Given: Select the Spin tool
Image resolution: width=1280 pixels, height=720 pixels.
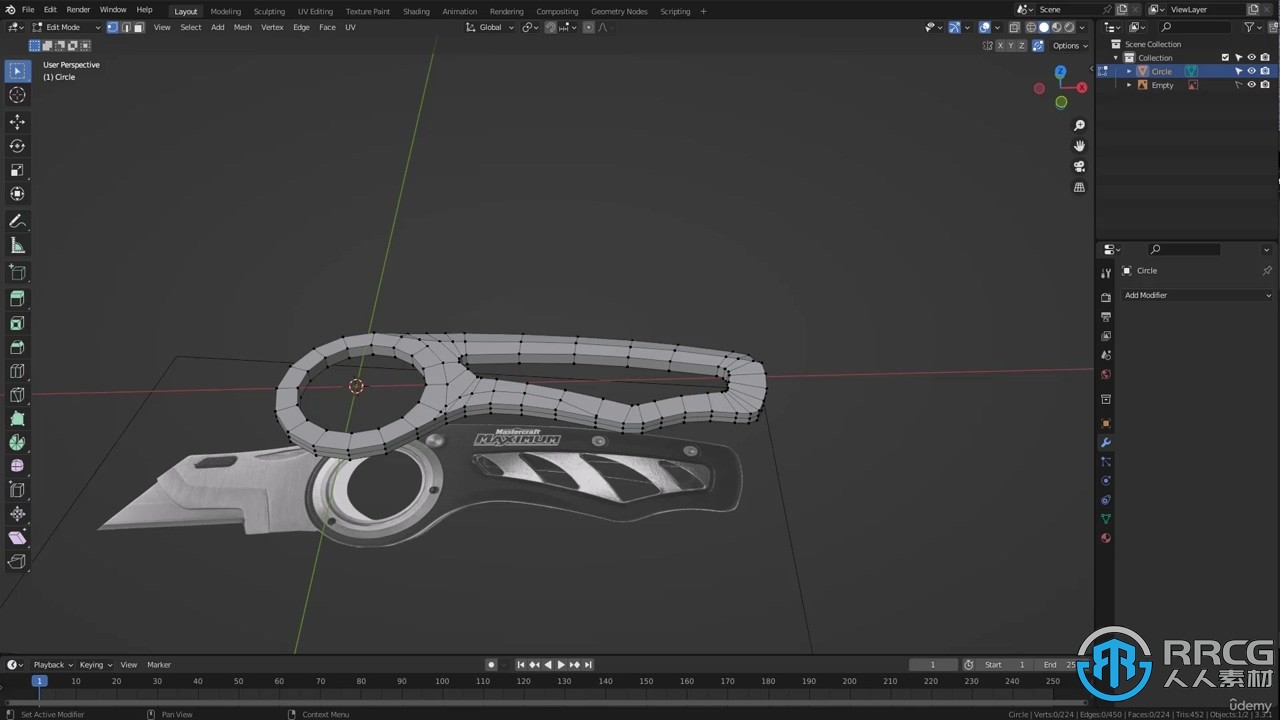Looking at the screenshot, I should point(17,442).
